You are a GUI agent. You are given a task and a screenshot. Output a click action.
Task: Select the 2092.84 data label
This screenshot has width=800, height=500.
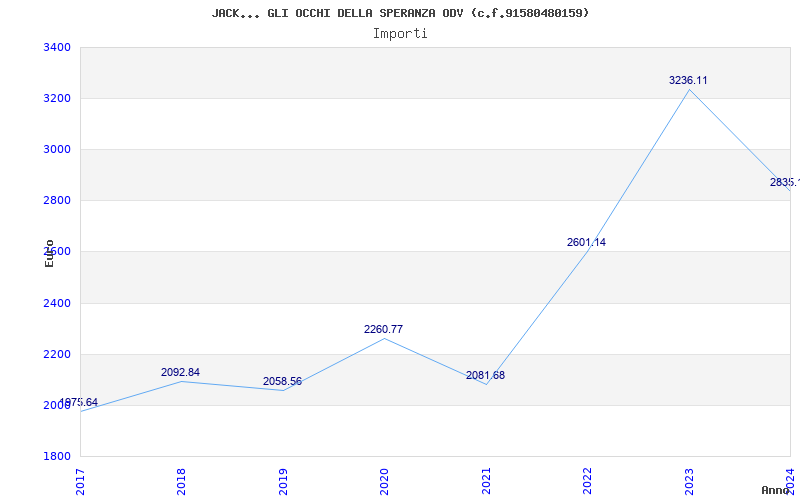point(180,372)
